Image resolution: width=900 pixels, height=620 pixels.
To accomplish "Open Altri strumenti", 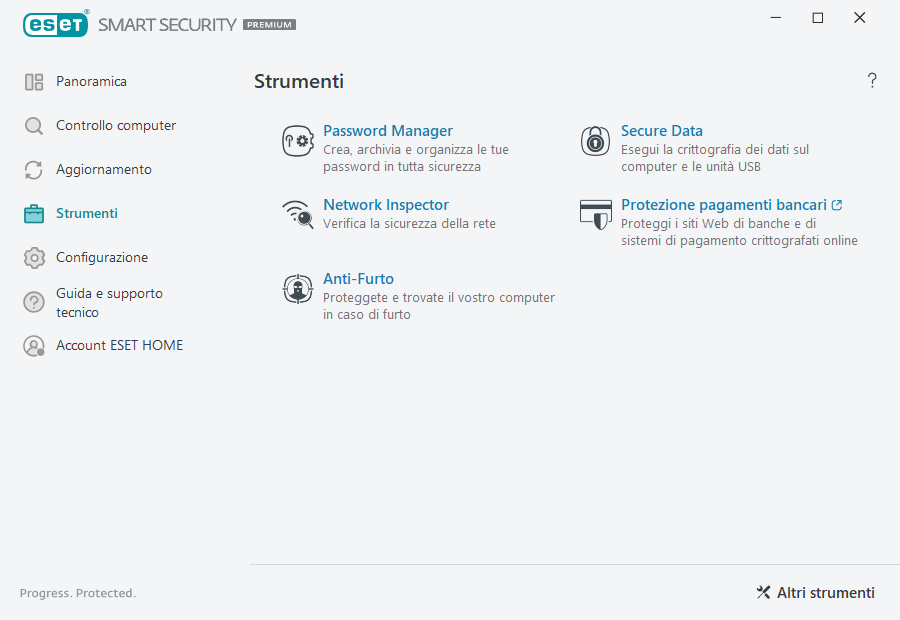I will (815, 592).
